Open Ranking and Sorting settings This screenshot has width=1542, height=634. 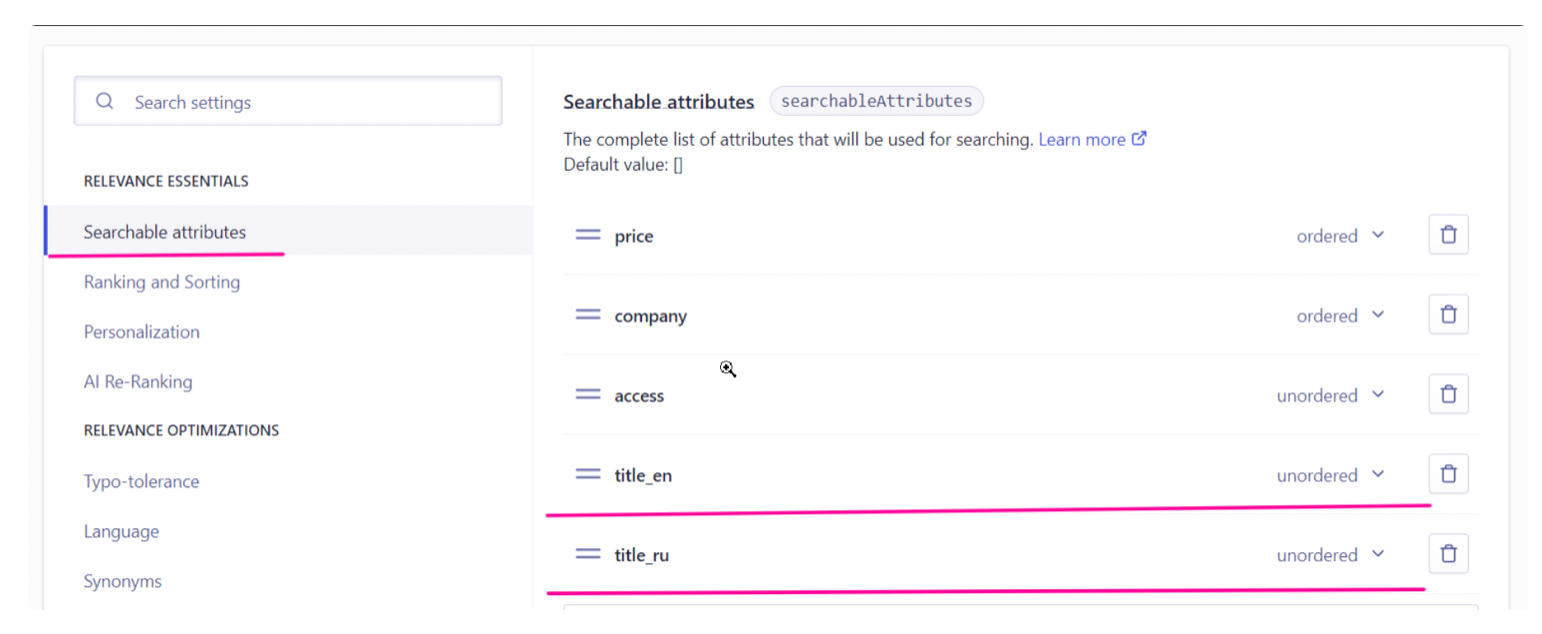pos(162,282)
